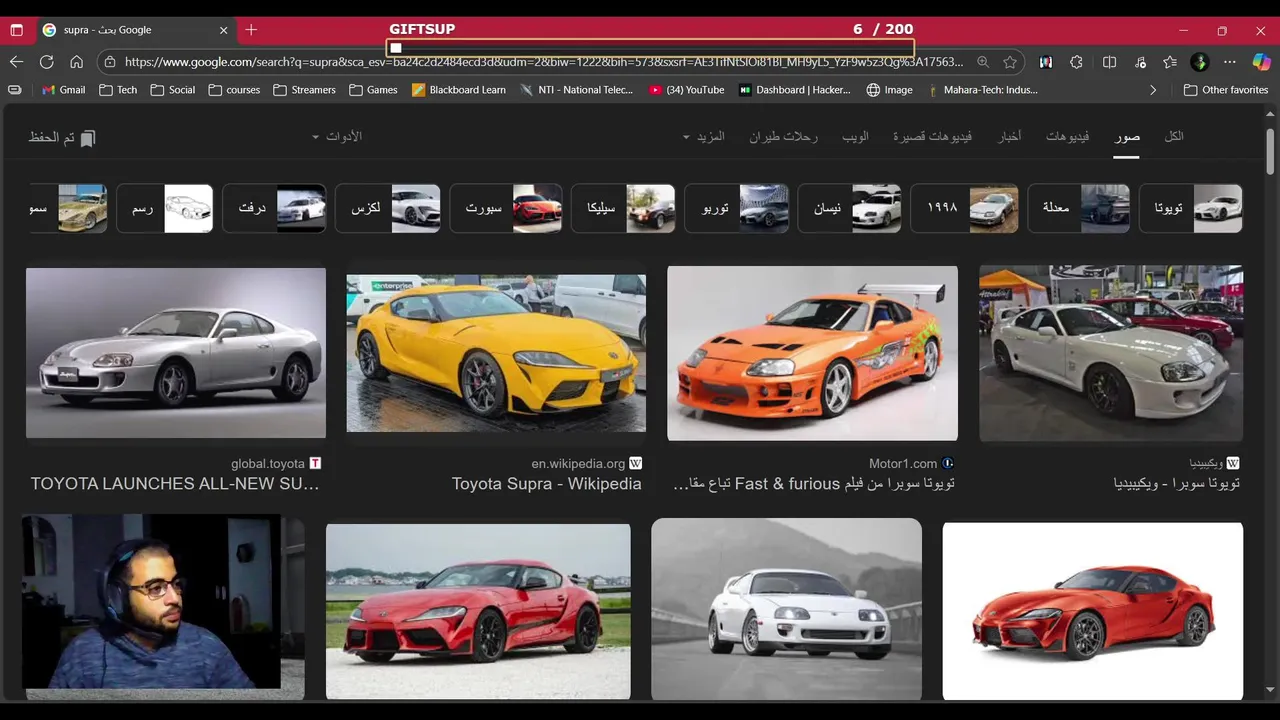This screenshot has height=720, width=1280.
Task: Select the توربو (Turbo) filter chip
Action: click(736, 208)
